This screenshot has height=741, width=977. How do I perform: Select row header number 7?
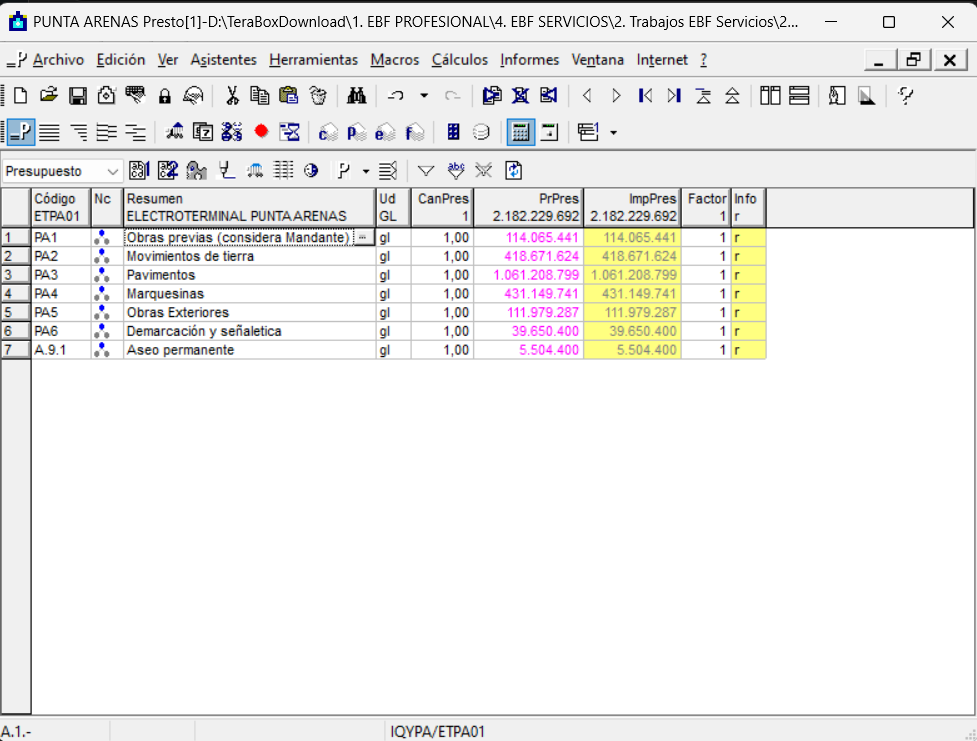pyautogui.click(x=16, y=350)
